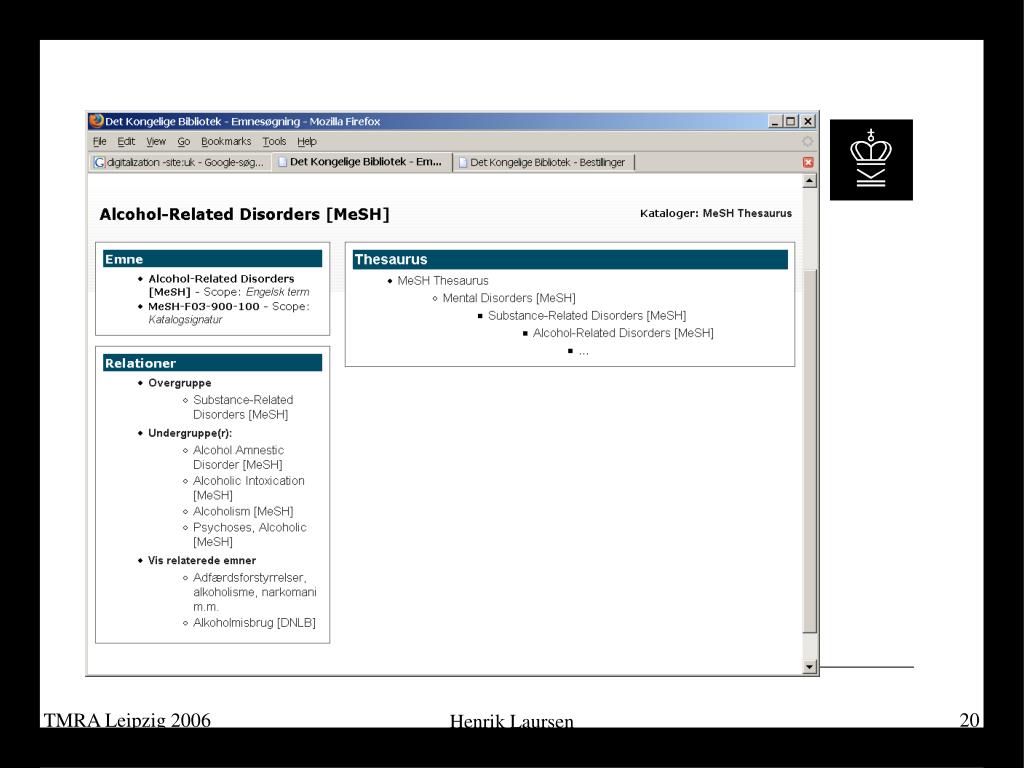Click the Emne panel header
Viewport: 1024px width, 768px height.
(212, 259)
